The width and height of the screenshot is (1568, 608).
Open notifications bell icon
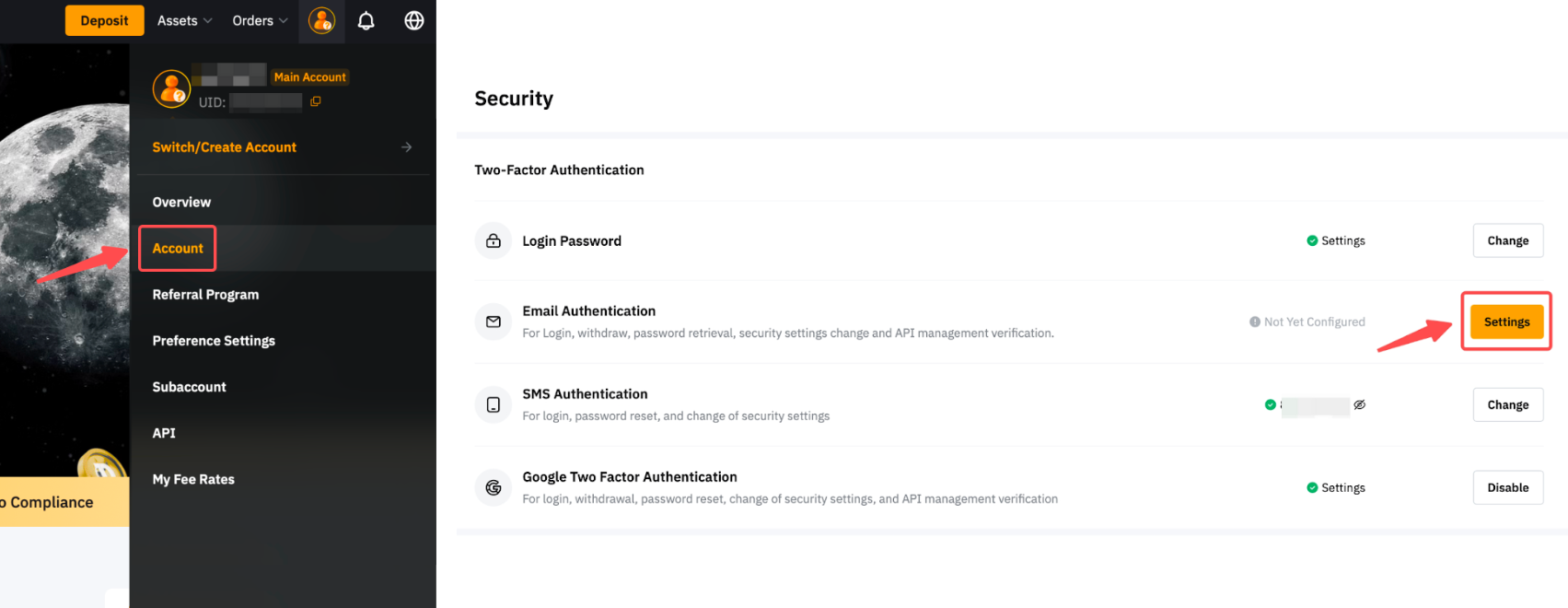(x=366, y=20)
